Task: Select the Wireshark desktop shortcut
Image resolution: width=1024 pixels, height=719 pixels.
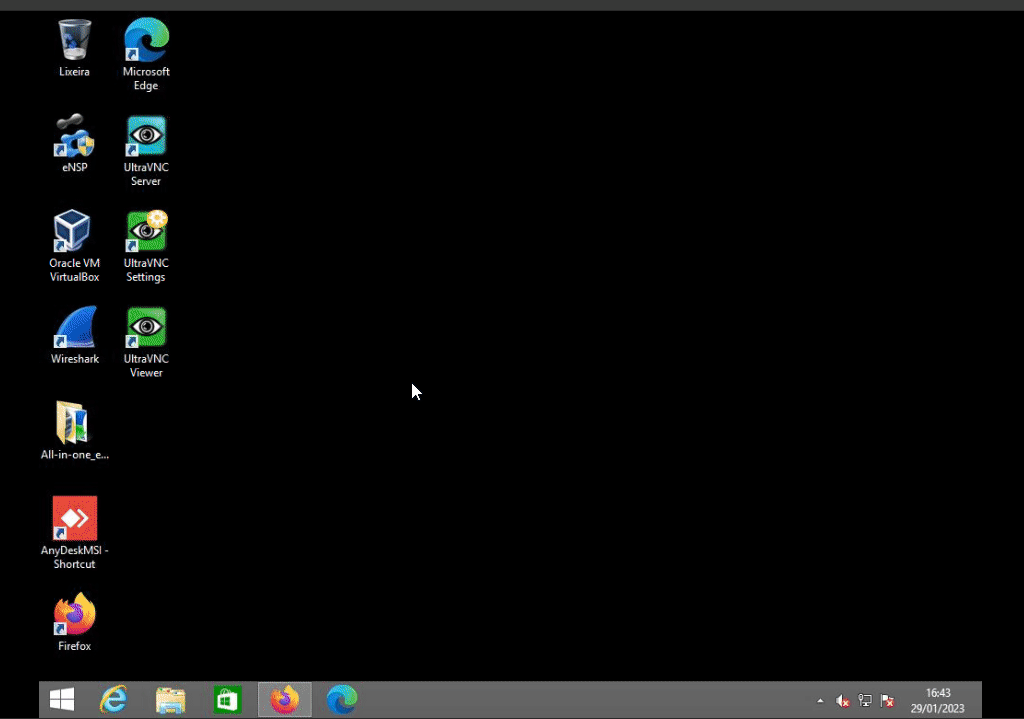Action: click(x=74, y=335)
